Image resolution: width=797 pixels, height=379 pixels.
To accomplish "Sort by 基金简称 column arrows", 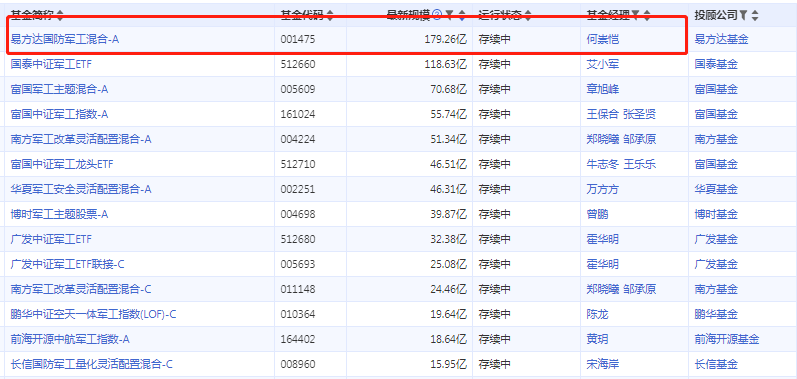I will (x=60, y=15).
